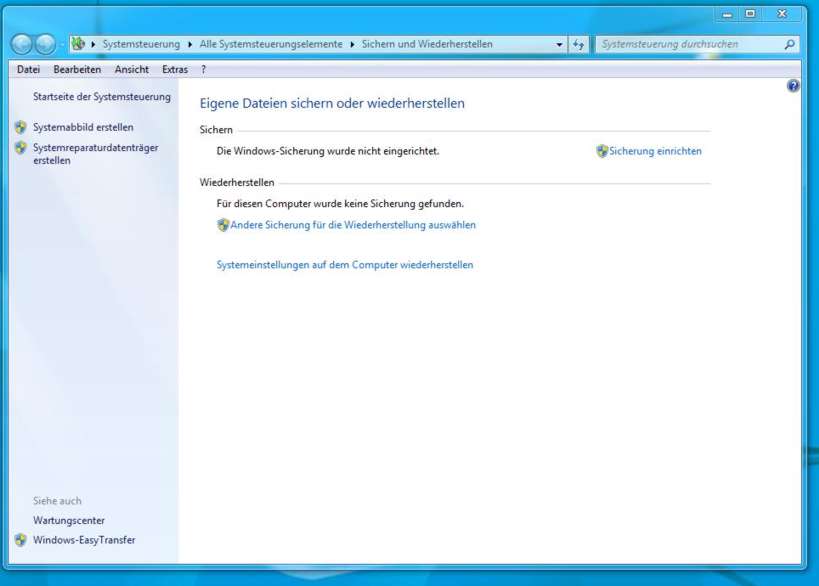
Task: Click the Systemsteuerung breadcrumb
Action: click(x=141, y=44)
